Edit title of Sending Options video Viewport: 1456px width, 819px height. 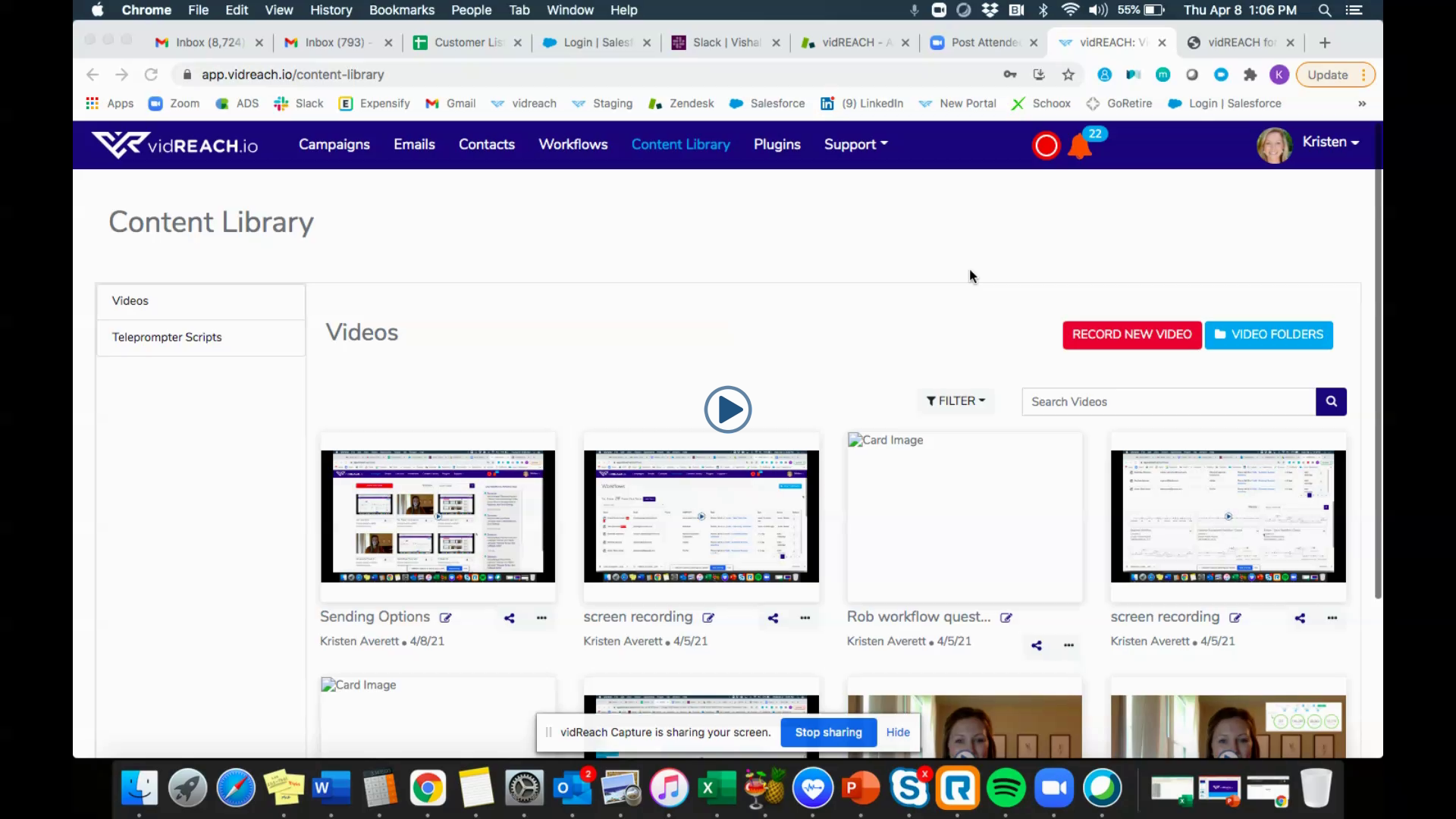[446, 618]
